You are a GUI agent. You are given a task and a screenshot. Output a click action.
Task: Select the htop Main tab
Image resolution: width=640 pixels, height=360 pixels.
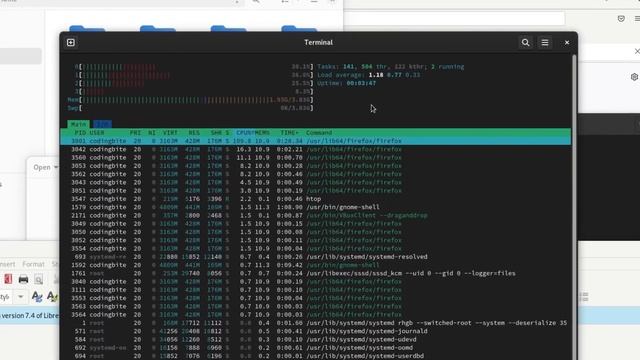78,124
